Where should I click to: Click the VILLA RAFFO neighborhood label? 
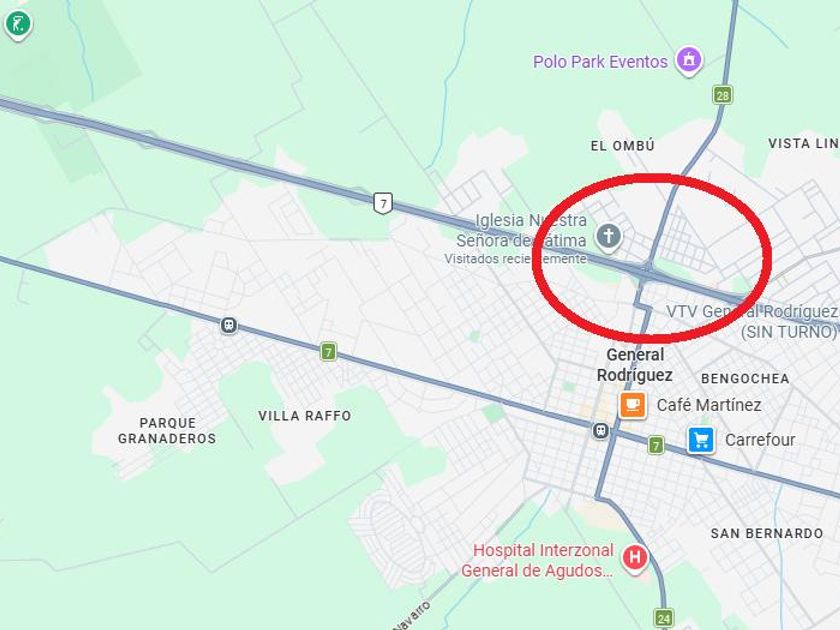click(x=305, y=416)
